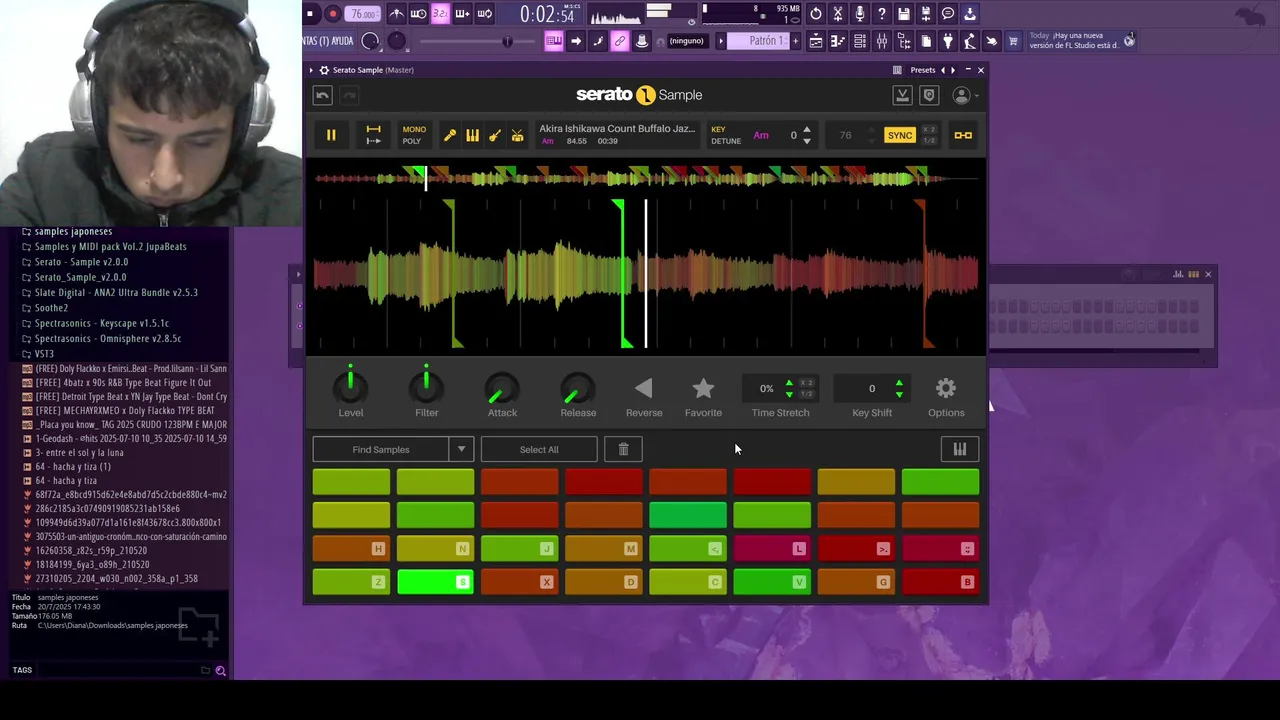
Task: Click the undo arrow in Serato Sample
Action: [x=322, y=95]
